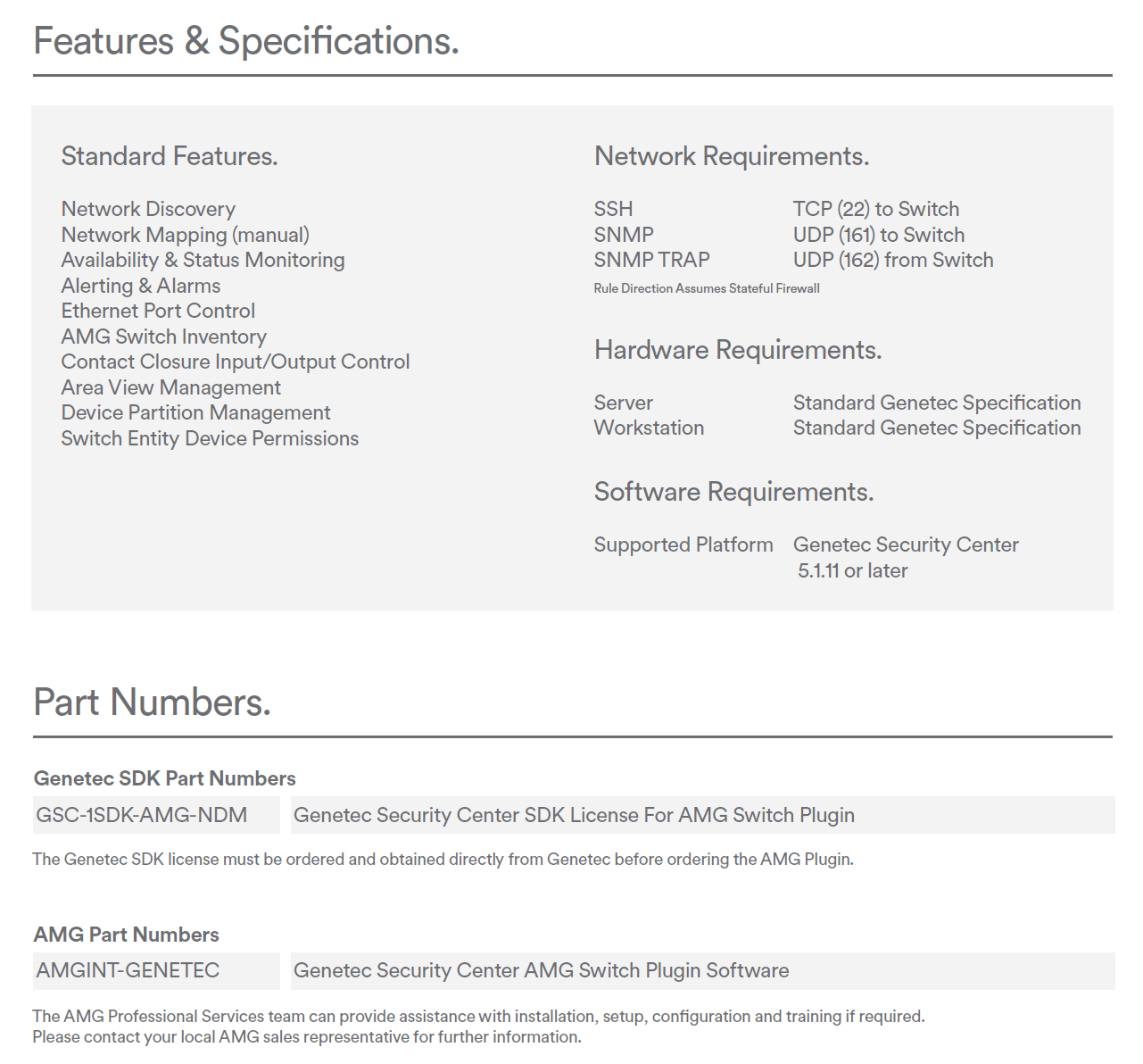The image size is (1143, 1064).
Task: Select the "Network Discovery" feature line
Action: [148, 209]
